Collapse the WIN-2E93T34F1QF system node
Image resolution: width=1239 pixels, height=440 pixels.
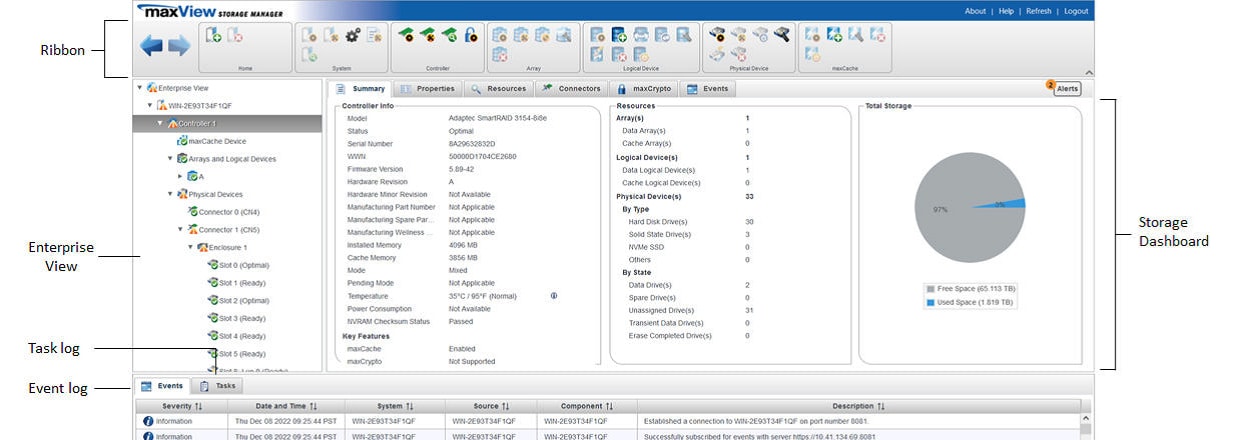(150, 105)
